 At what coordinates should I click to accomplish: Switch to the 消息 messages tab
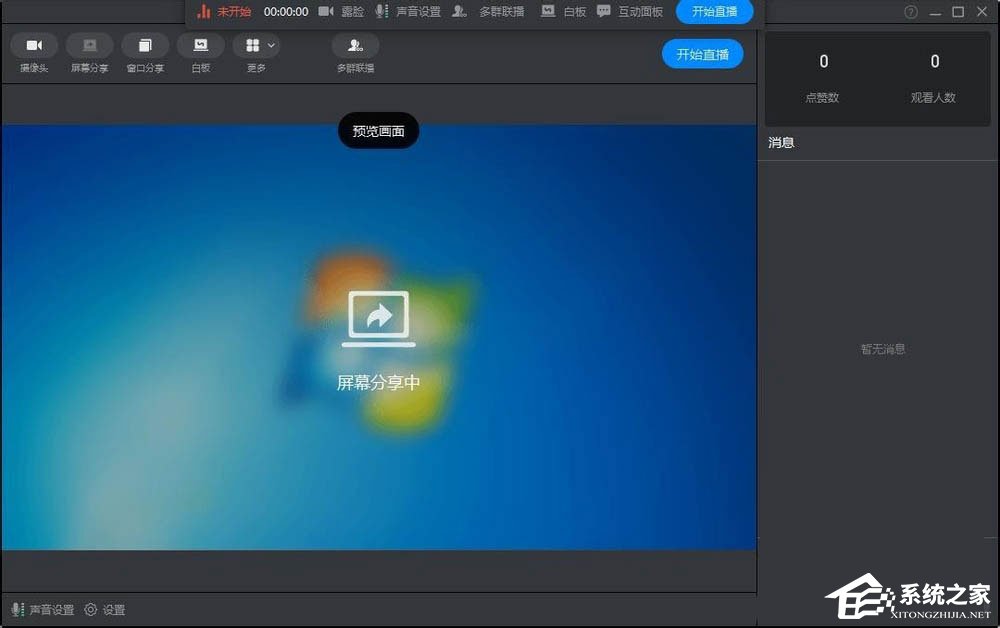pyautogui.click(x=781, y=142)
